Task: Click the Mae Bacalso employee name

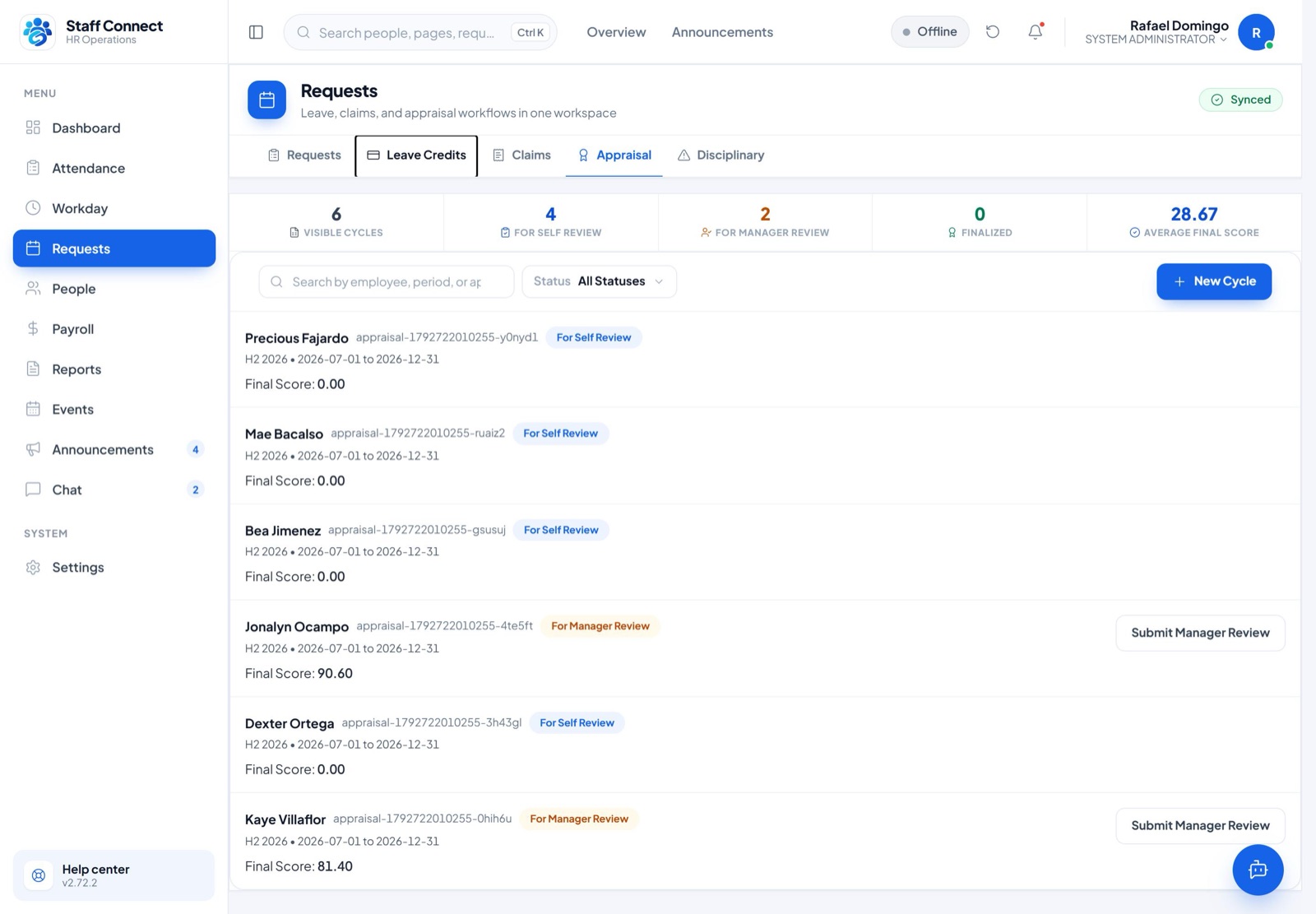Action: [284, 434]
